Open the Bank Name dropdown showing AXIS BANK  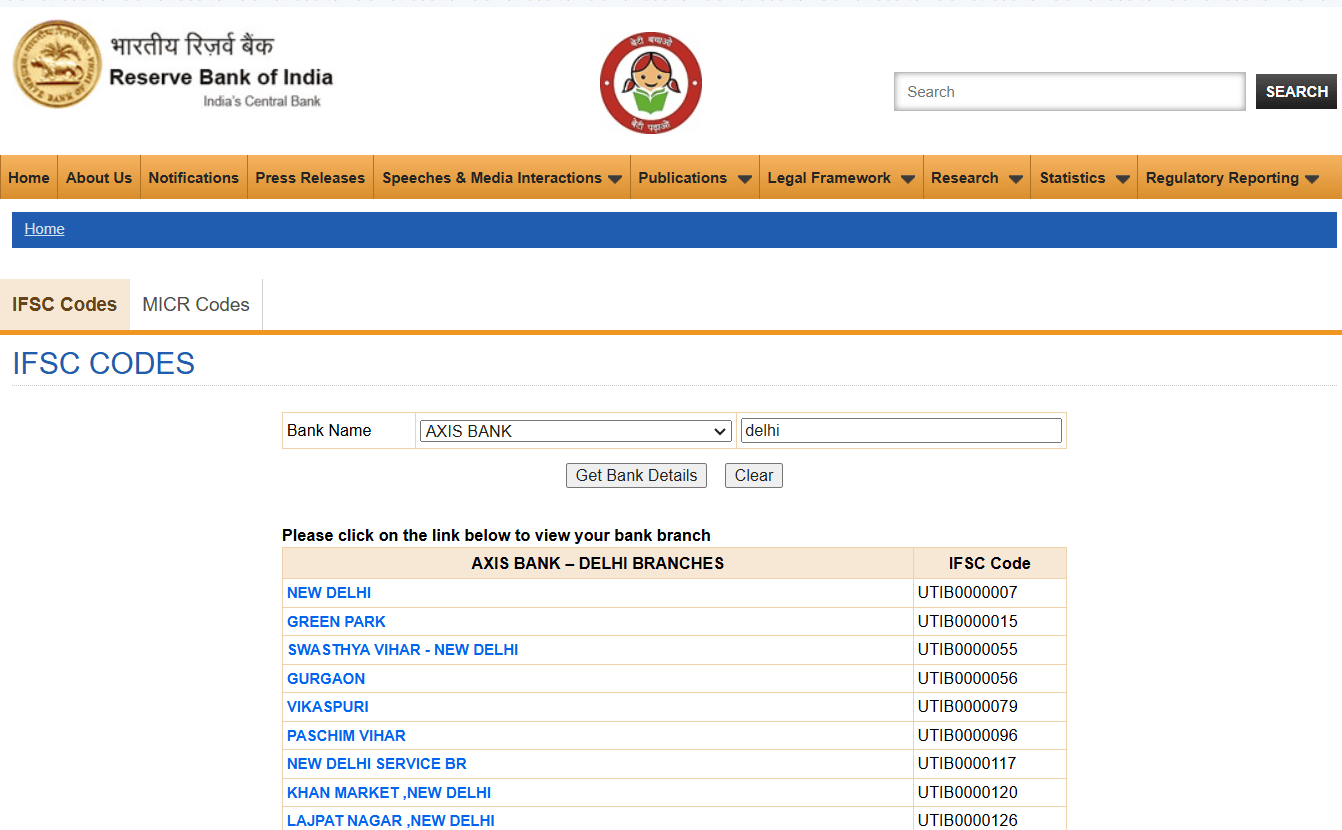click(575, 431)
